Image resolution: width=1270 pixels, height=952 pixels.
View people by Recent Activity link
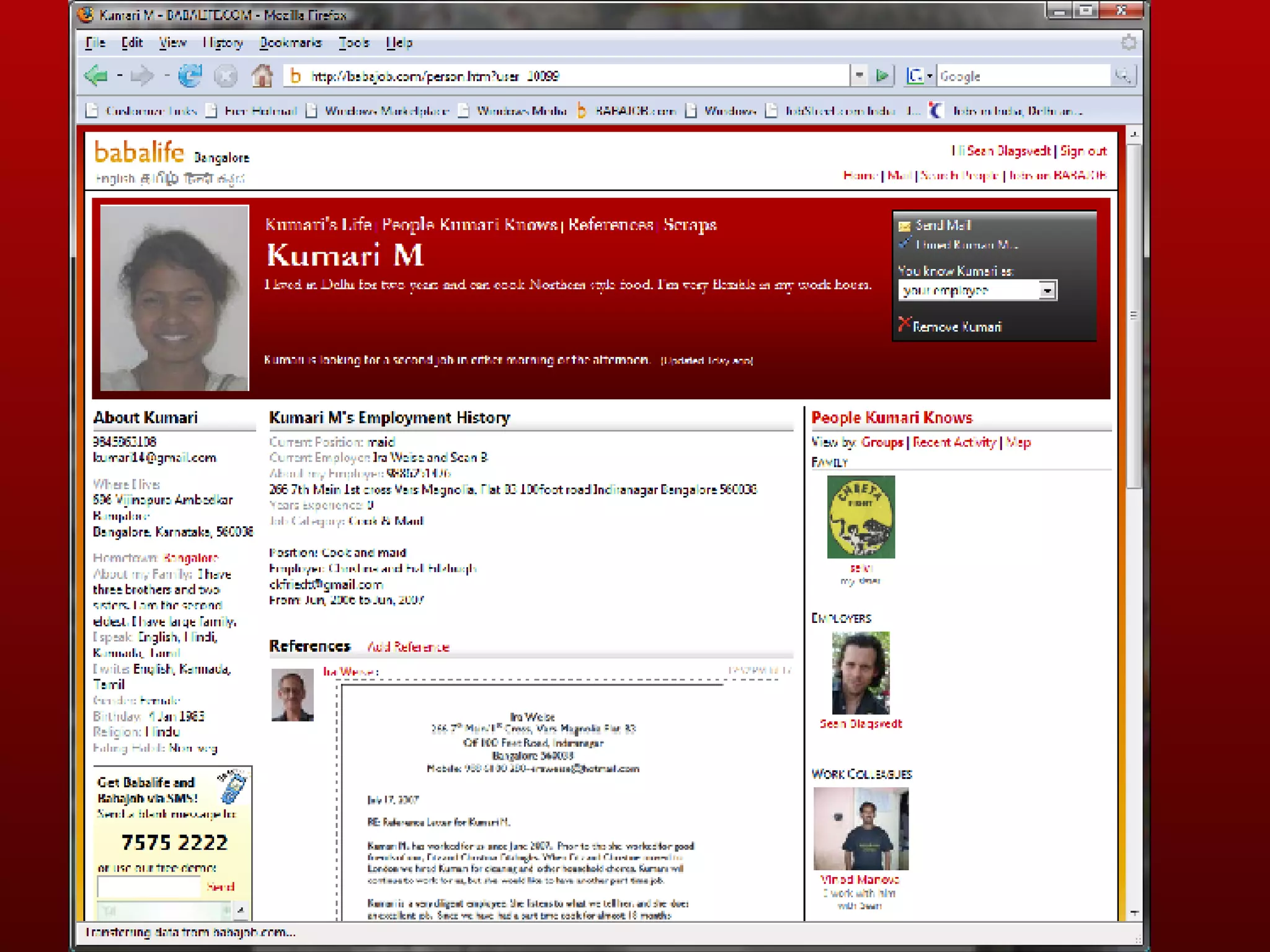click(954, 442)
